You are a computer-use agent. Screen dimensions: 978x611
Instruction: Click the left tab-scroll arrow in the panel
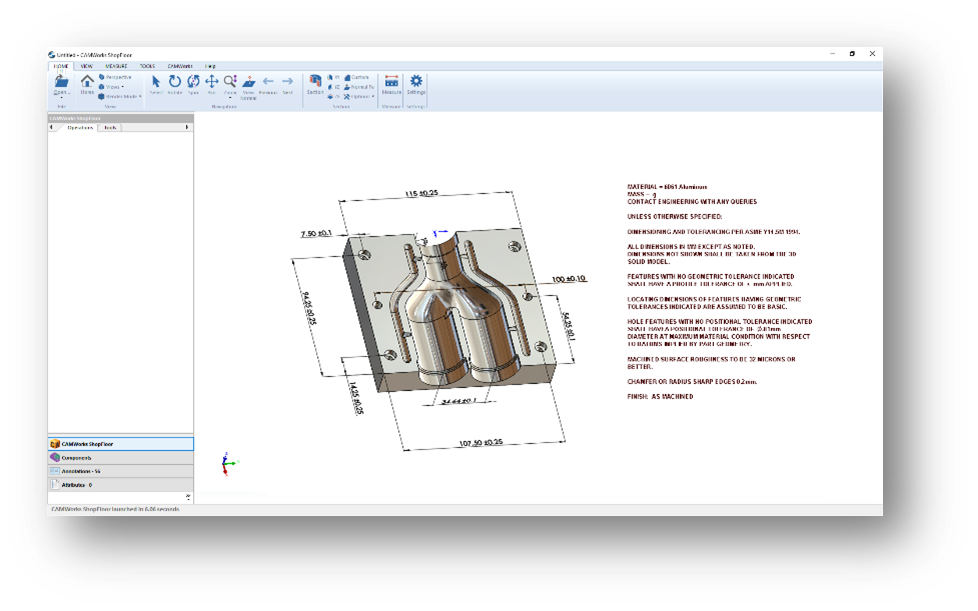point(52,127)
